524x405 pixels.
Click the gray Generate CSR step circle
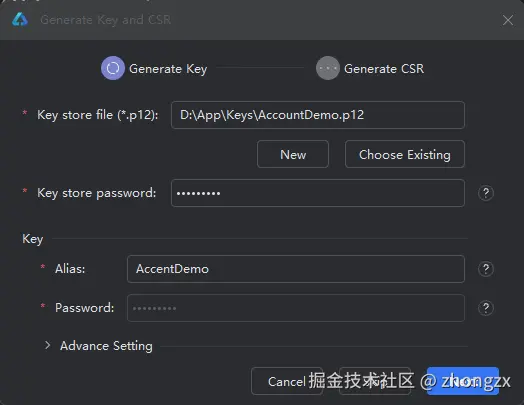[x=328, y=68]
